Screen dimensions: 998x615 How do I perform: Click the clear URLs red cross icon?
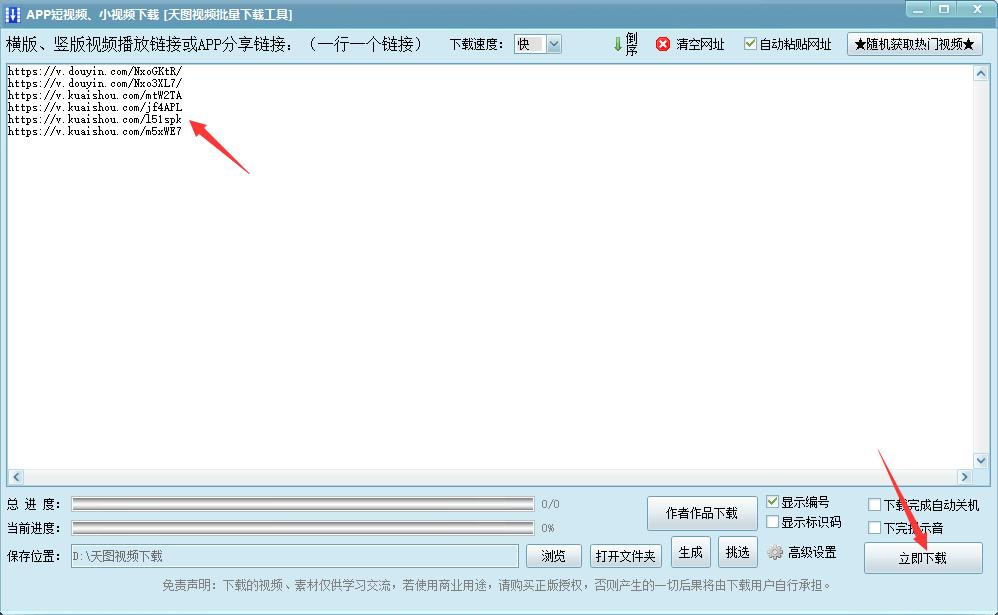pos(663,44)
